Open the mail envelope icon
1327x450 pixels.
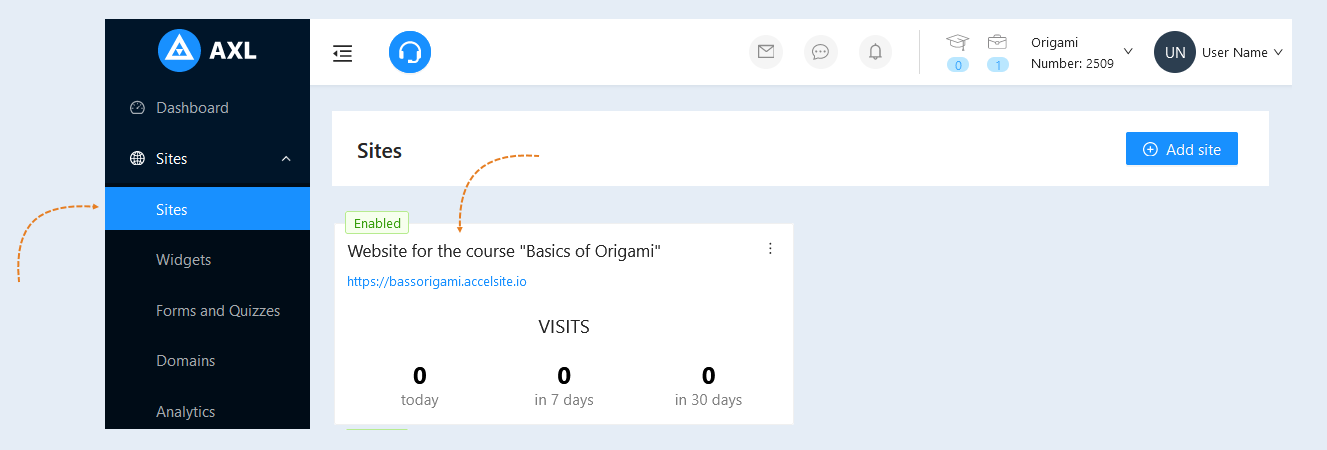(766, 52)
